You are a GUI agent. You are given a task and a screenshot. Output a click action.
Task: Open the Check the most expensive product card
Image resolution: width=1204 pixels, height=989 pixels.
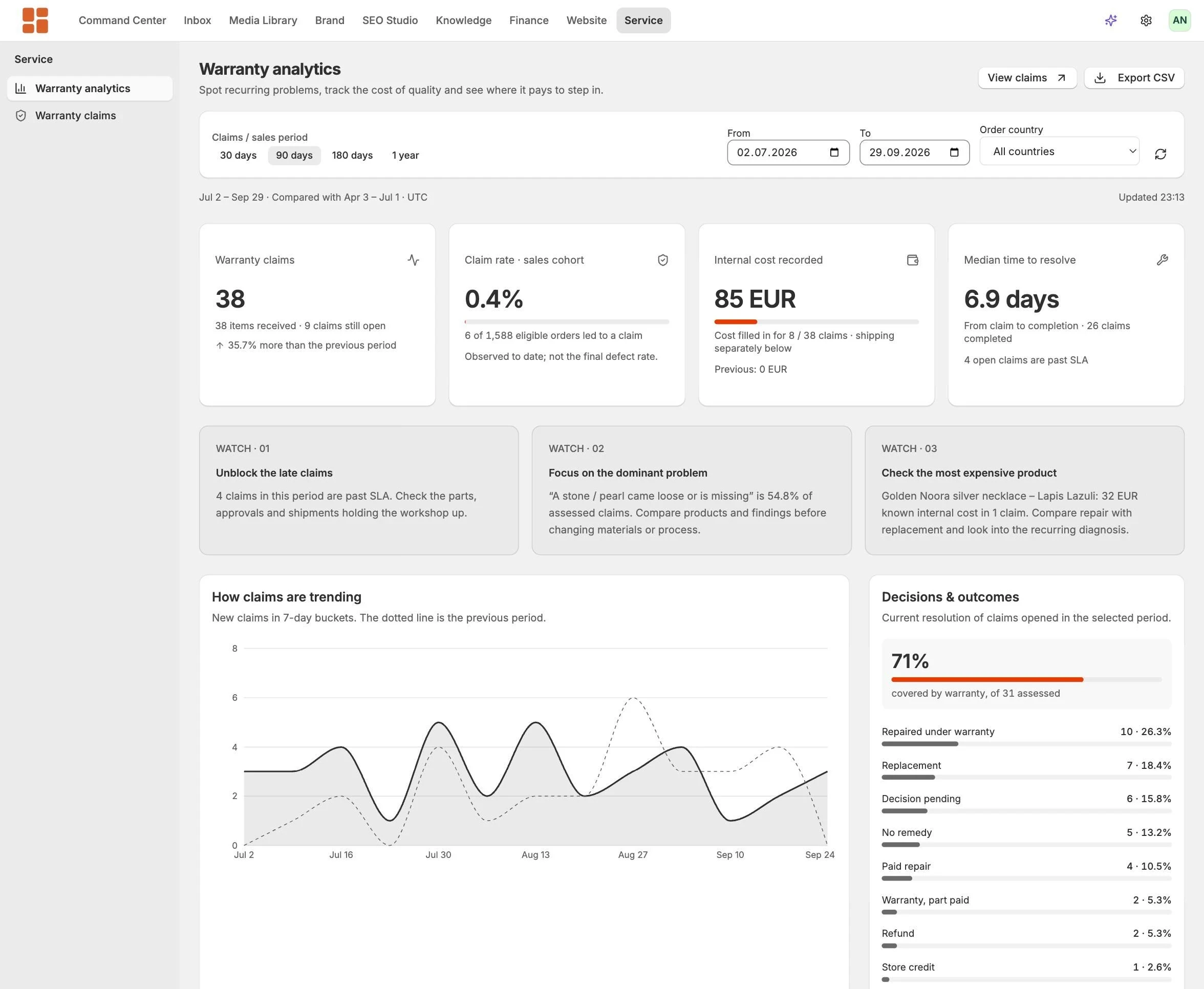pyautogui.click(x=1025, y=490)
